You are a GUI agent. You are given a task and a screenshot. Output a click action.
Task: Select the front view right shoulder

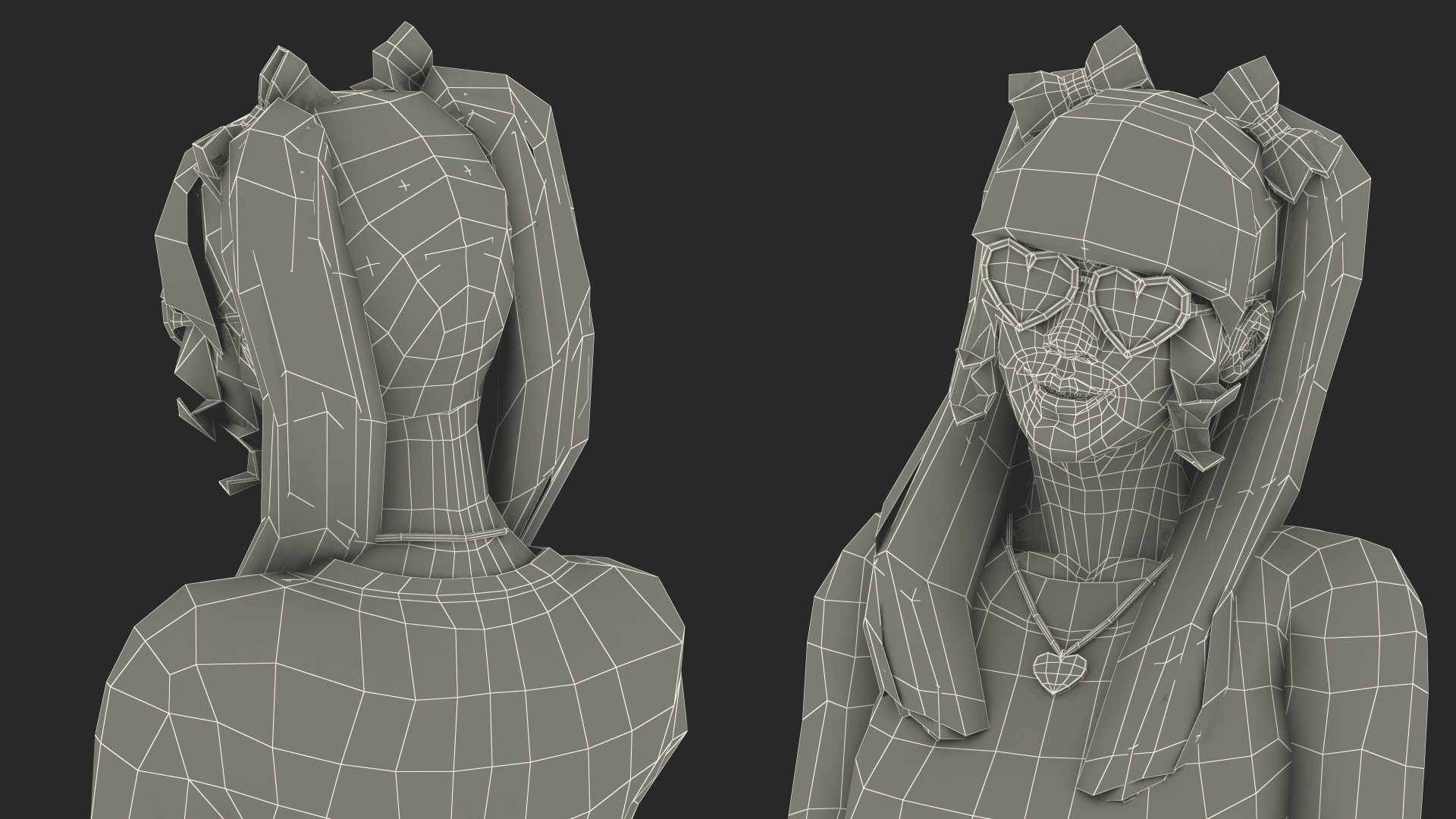(x=1350, y=599)
